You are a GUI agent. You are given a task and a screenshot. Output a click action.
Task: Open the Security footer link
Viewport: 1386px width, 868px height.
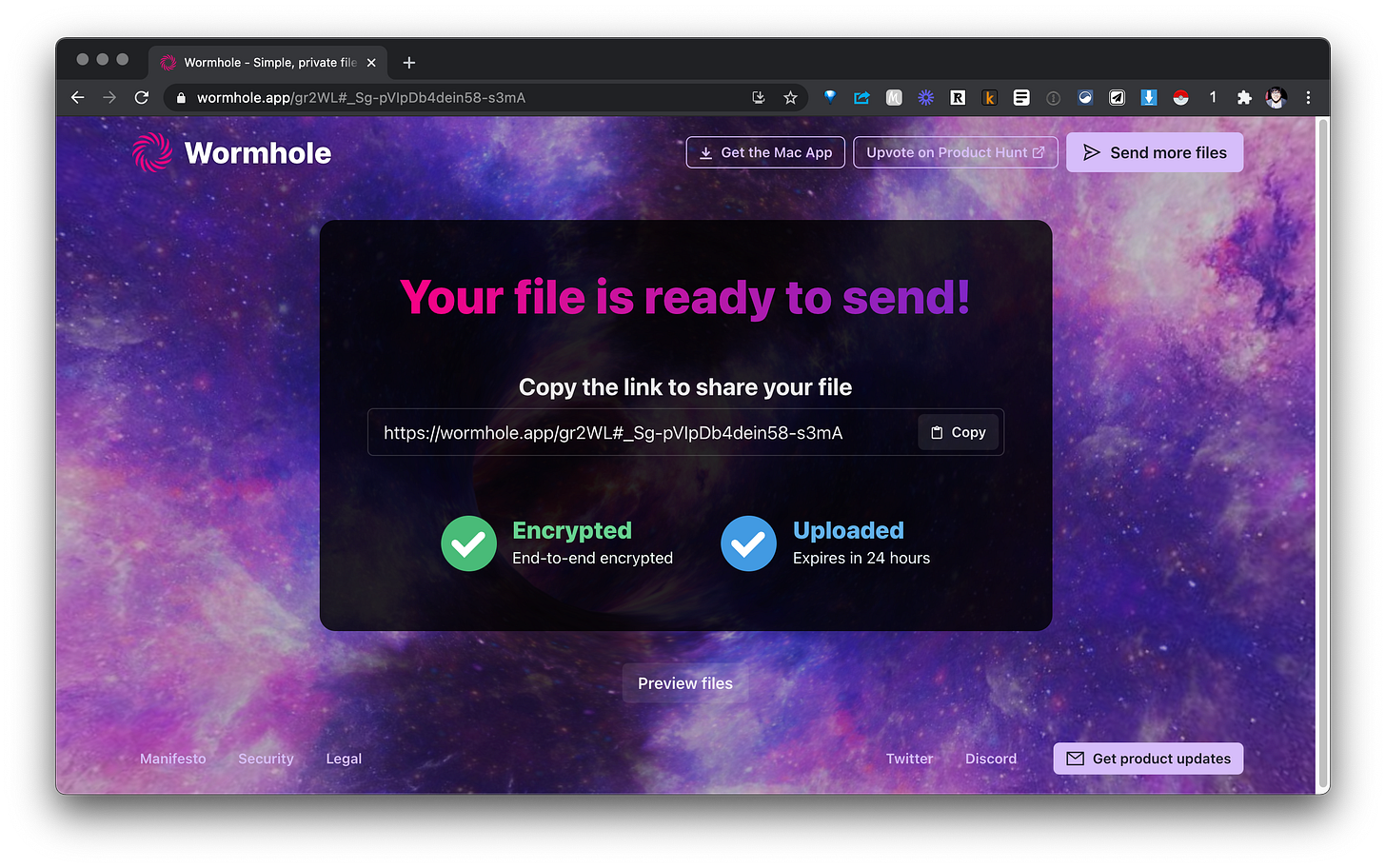[x=266, y=759]
